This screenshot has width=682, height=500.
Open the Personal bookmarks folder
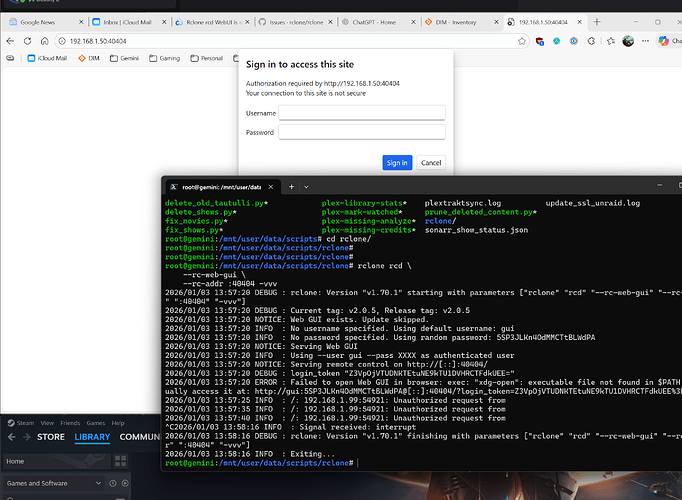point(206,58)
